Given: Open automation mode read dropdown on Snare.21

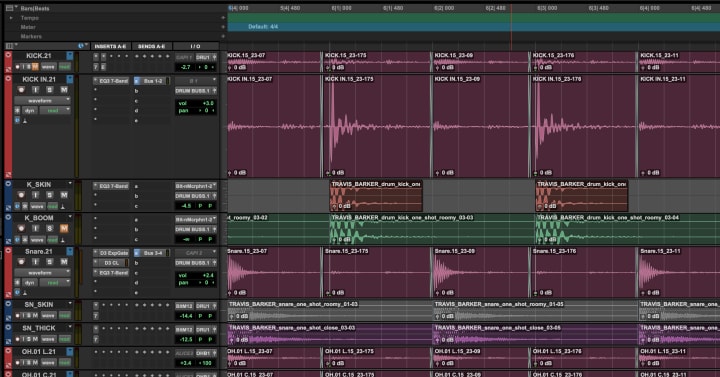Looking at the screenshot, I should [55, 282].
